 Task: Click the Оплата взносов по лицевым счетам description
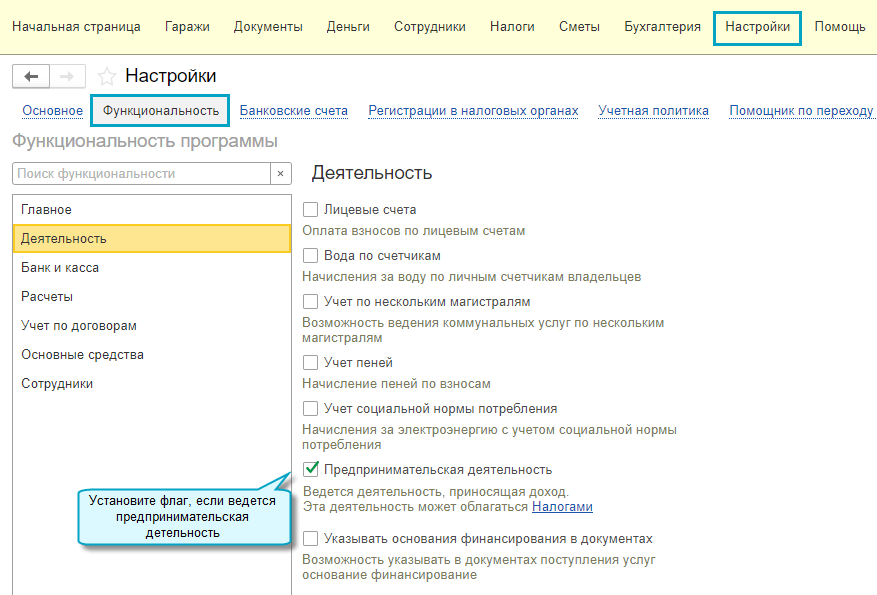413,231
